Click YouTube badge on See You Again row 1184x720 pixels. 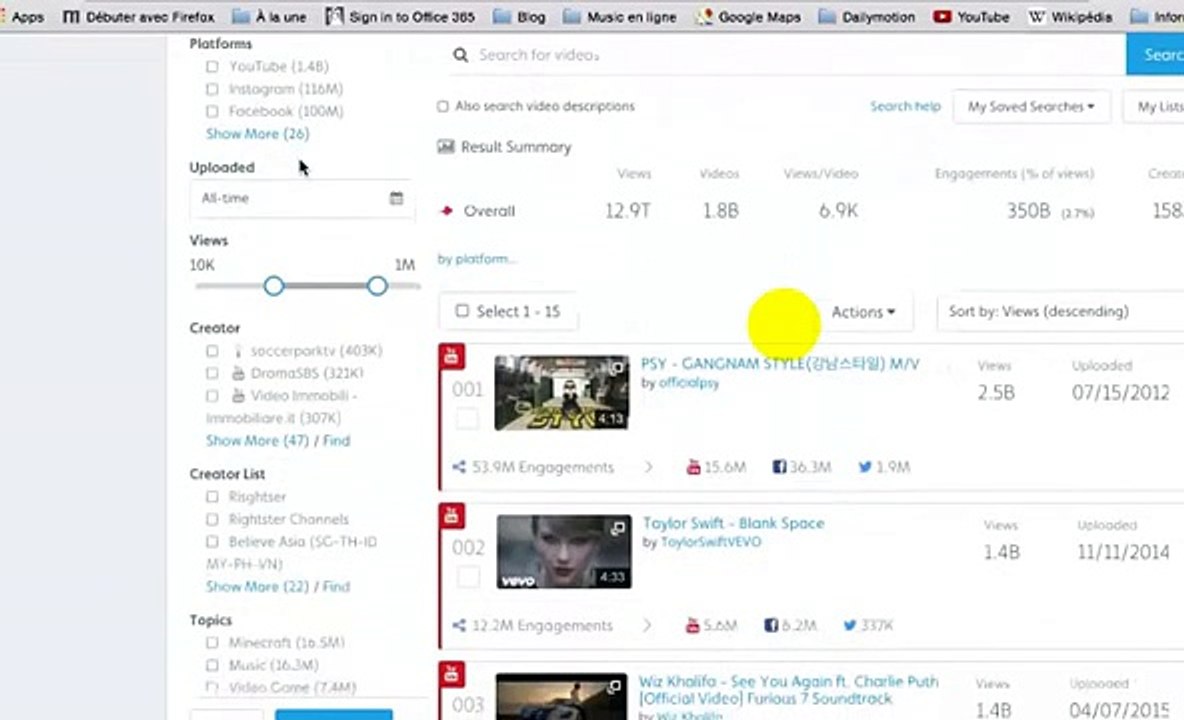[452, 674]
